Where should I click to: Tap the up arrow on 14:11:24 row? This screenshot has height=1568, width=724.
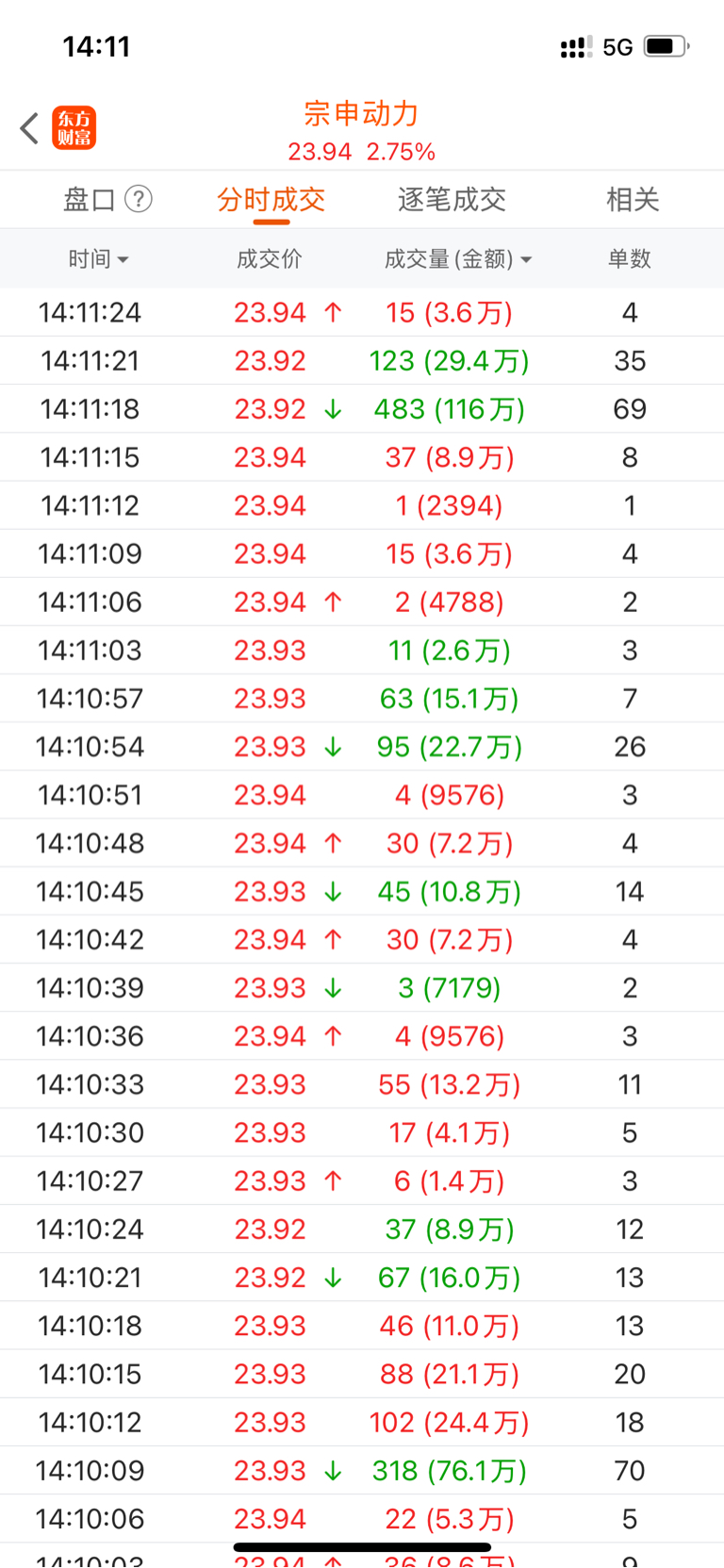pos(333,312)
